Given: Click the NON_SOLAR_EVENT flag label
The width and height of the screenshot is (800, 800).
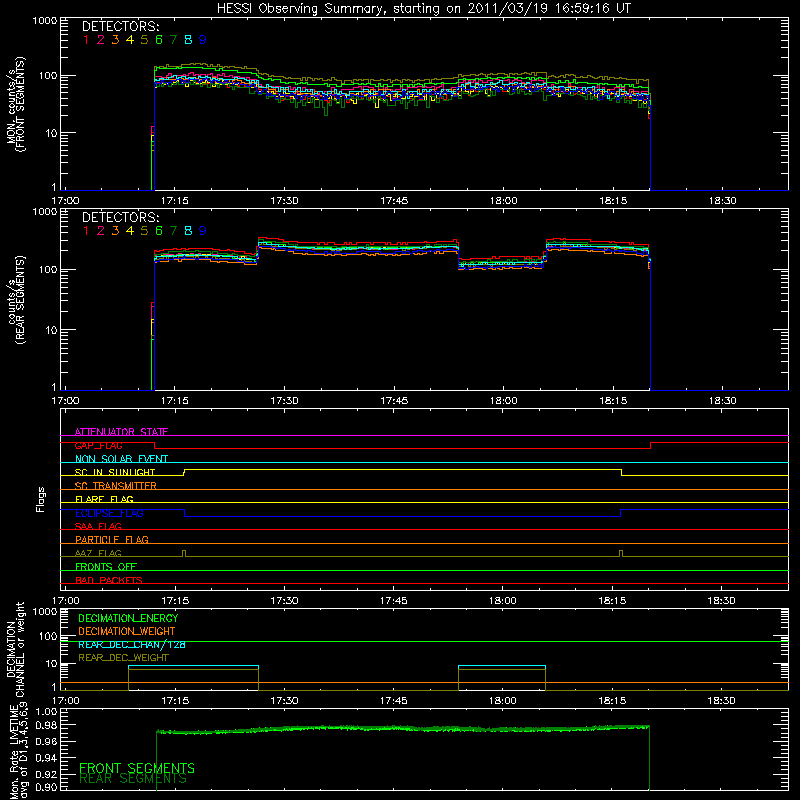Looking at the screenshot, I should pyautogui.click(x=121, y=459).
